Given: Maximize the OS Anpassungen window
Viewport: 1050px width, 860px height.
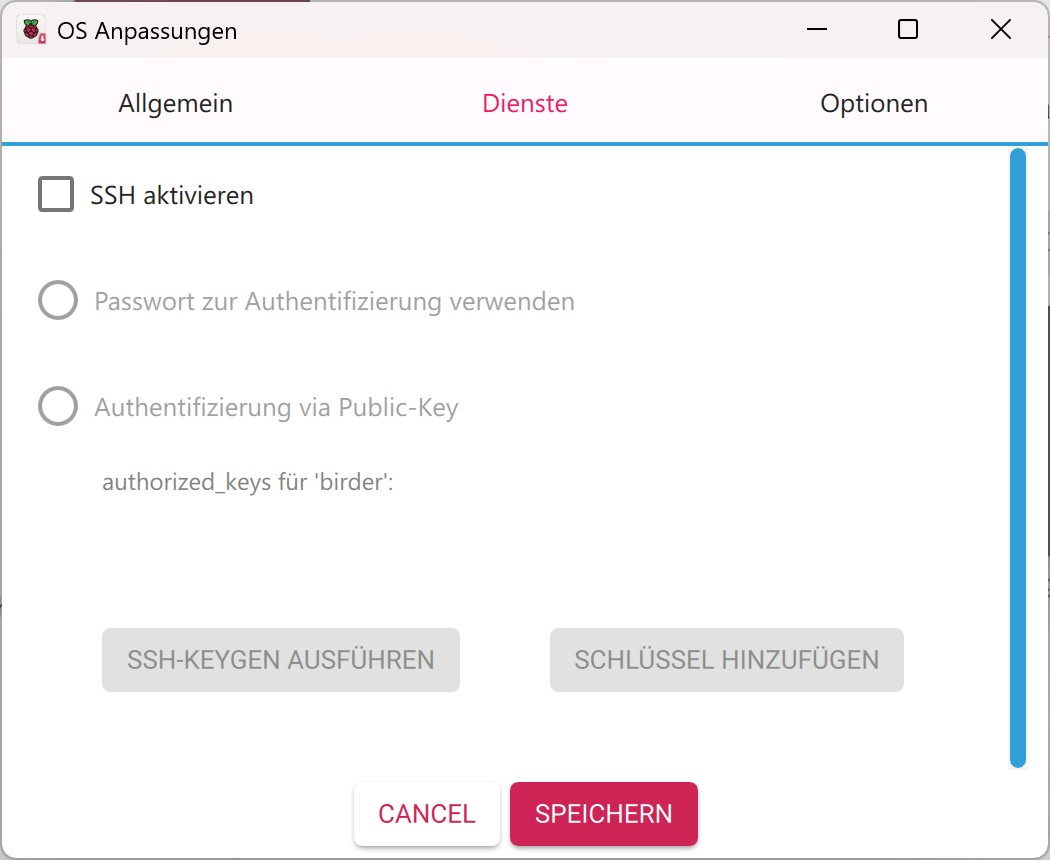Looking at the screenshot, I should [x=908, y=30].
